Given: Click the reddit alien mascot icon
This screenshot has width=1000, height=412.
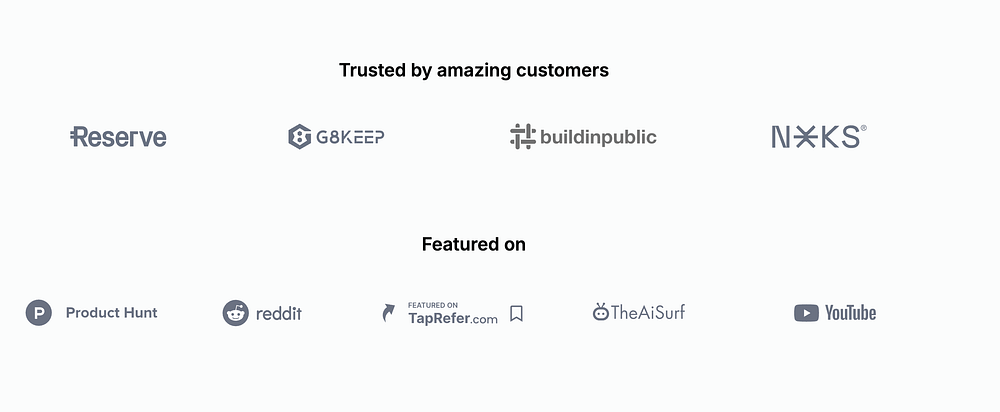Looking at the screenshot, I should tap(235, 313).
